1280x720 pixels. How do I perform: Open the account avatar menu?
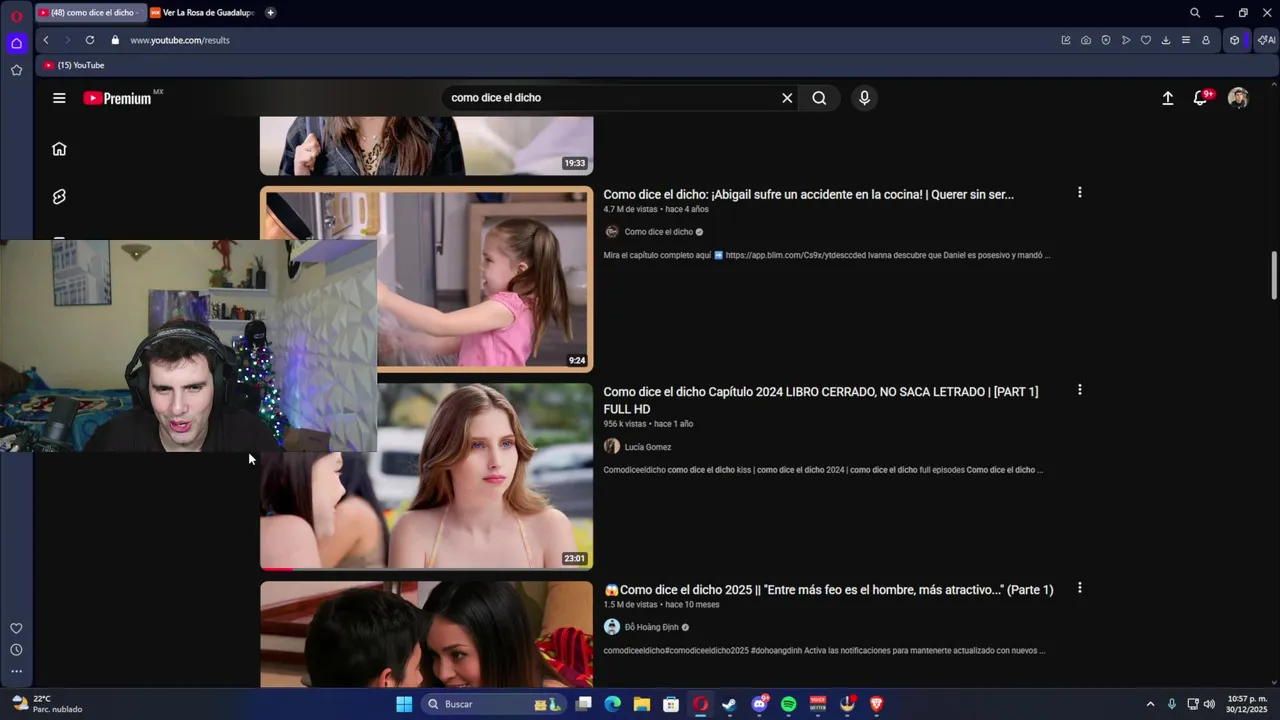click(1238, 98)
